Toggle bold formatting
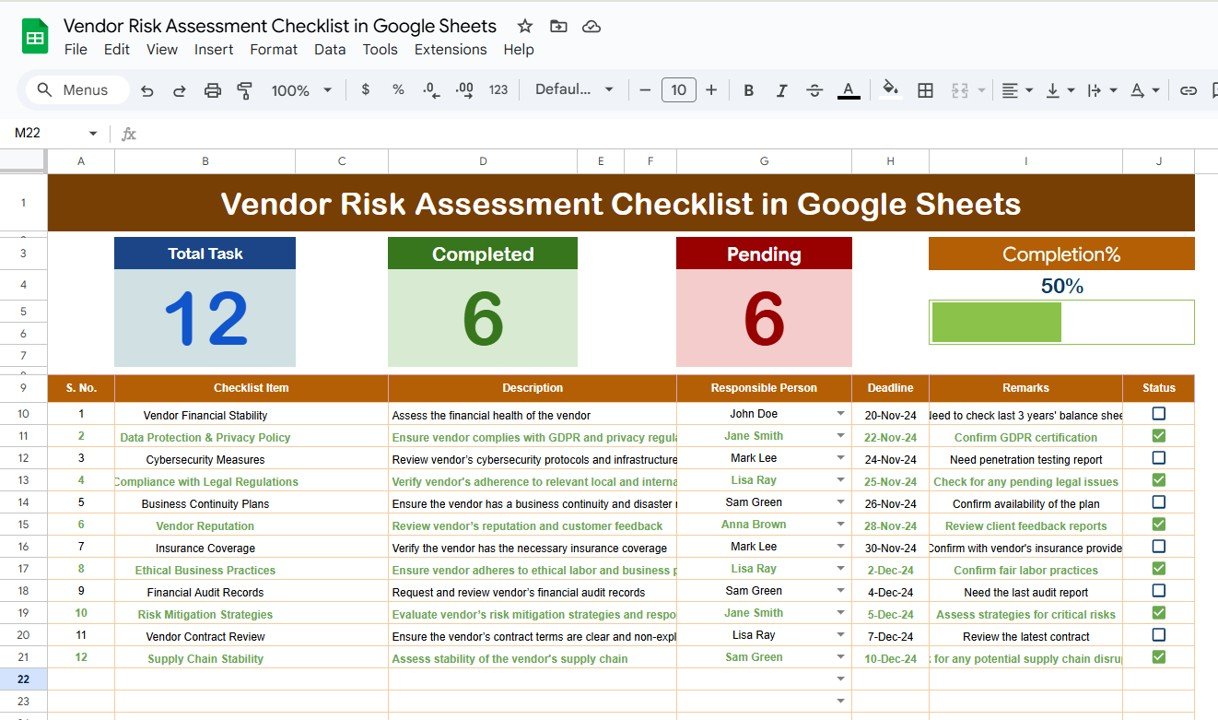The height and width of the screenshot is (720, 1218). tap(748, 90)
